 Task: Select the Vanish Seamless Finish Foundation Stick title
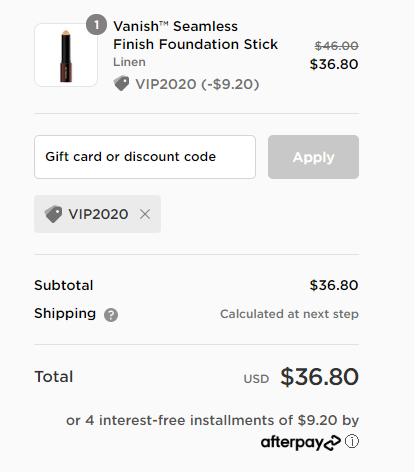tap(195, 35)
